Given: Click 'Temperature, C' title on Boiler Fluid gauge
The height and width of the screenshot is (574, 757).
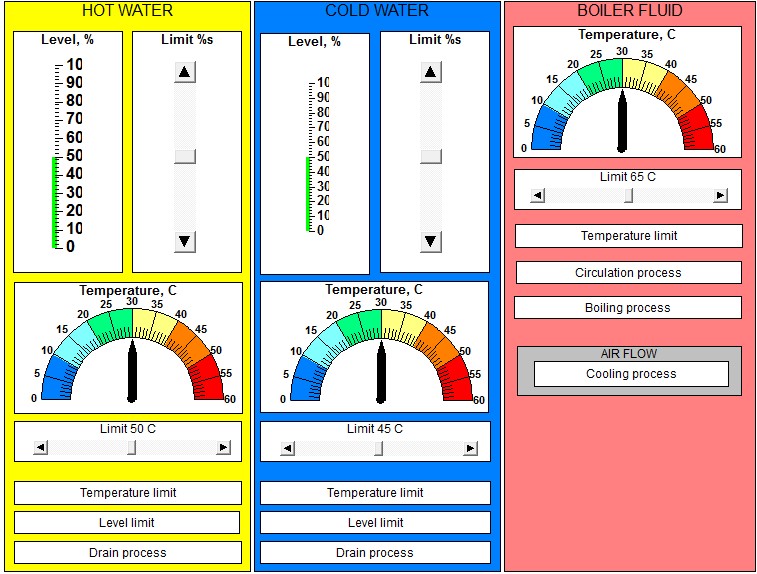Looking at the screenshot, I should tap(627, 35).
